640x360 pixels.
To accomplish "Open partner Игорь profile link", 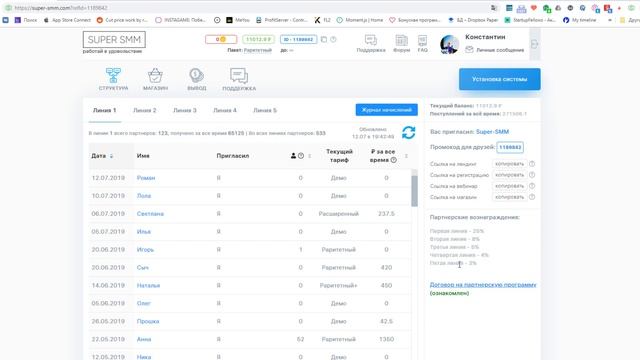I will 145,250.
